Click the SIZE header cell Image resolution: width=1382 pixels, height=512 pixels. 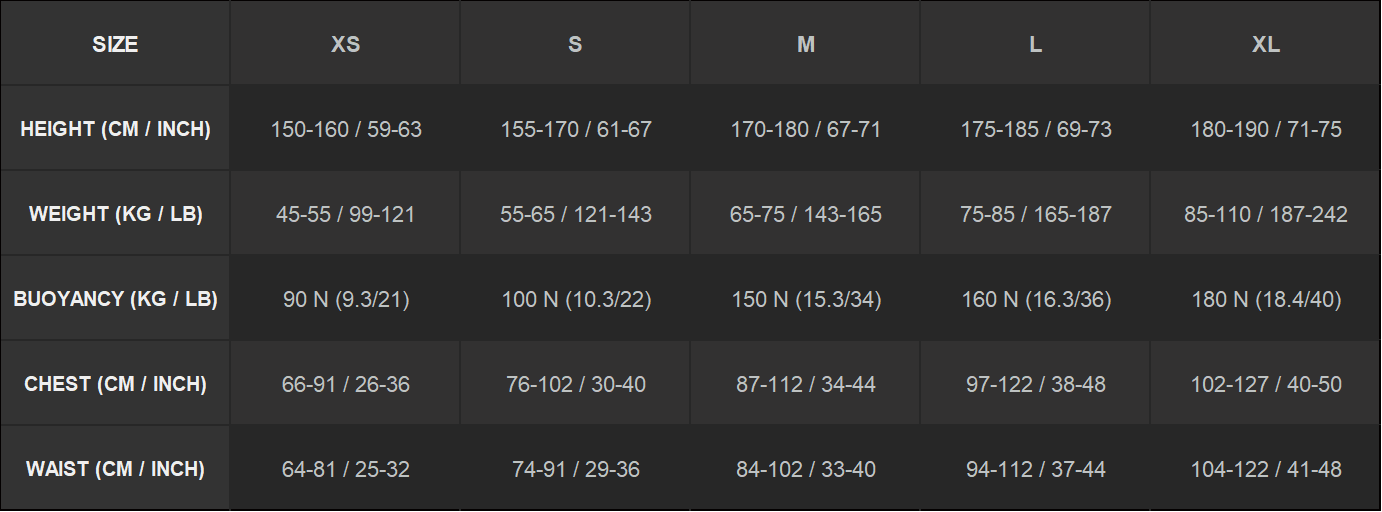[115, 44]
